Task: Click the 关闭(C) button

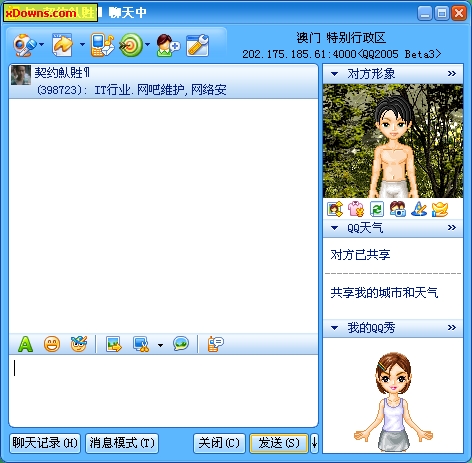Action: click(219, 443)
